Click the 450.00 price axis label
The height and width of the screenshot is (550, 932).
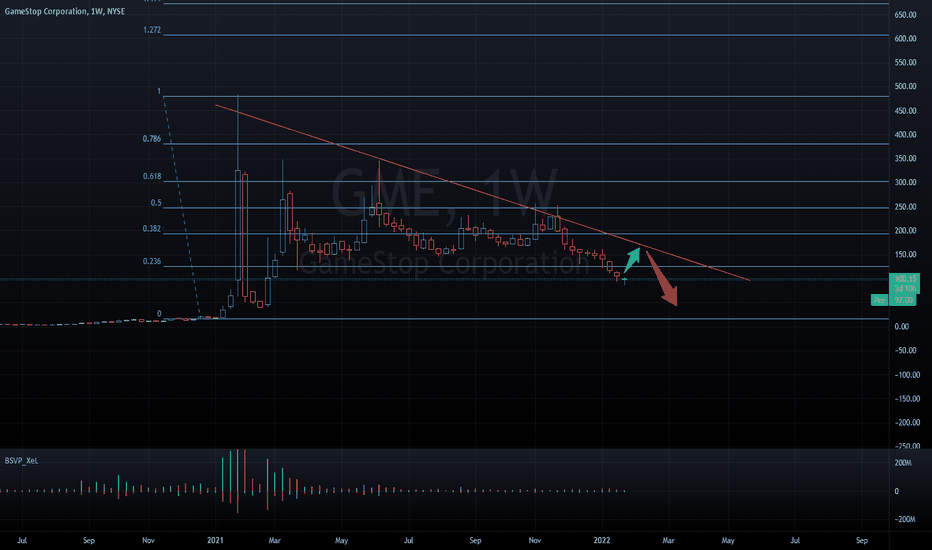[x=905, y=111]
